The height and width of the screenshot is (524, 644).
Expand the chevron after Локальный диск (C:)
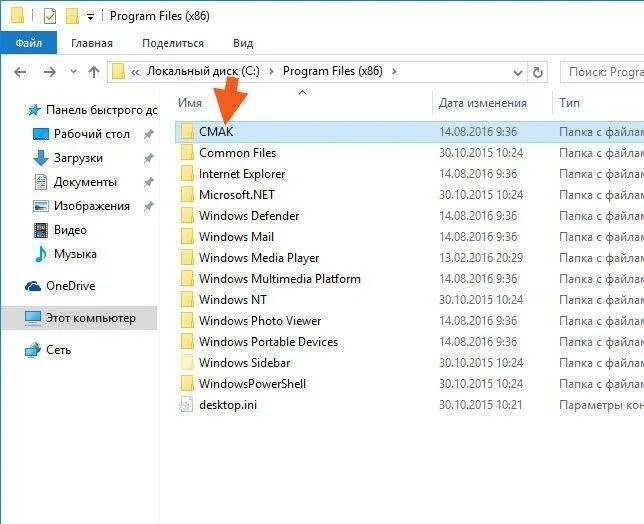coord(271,72)
